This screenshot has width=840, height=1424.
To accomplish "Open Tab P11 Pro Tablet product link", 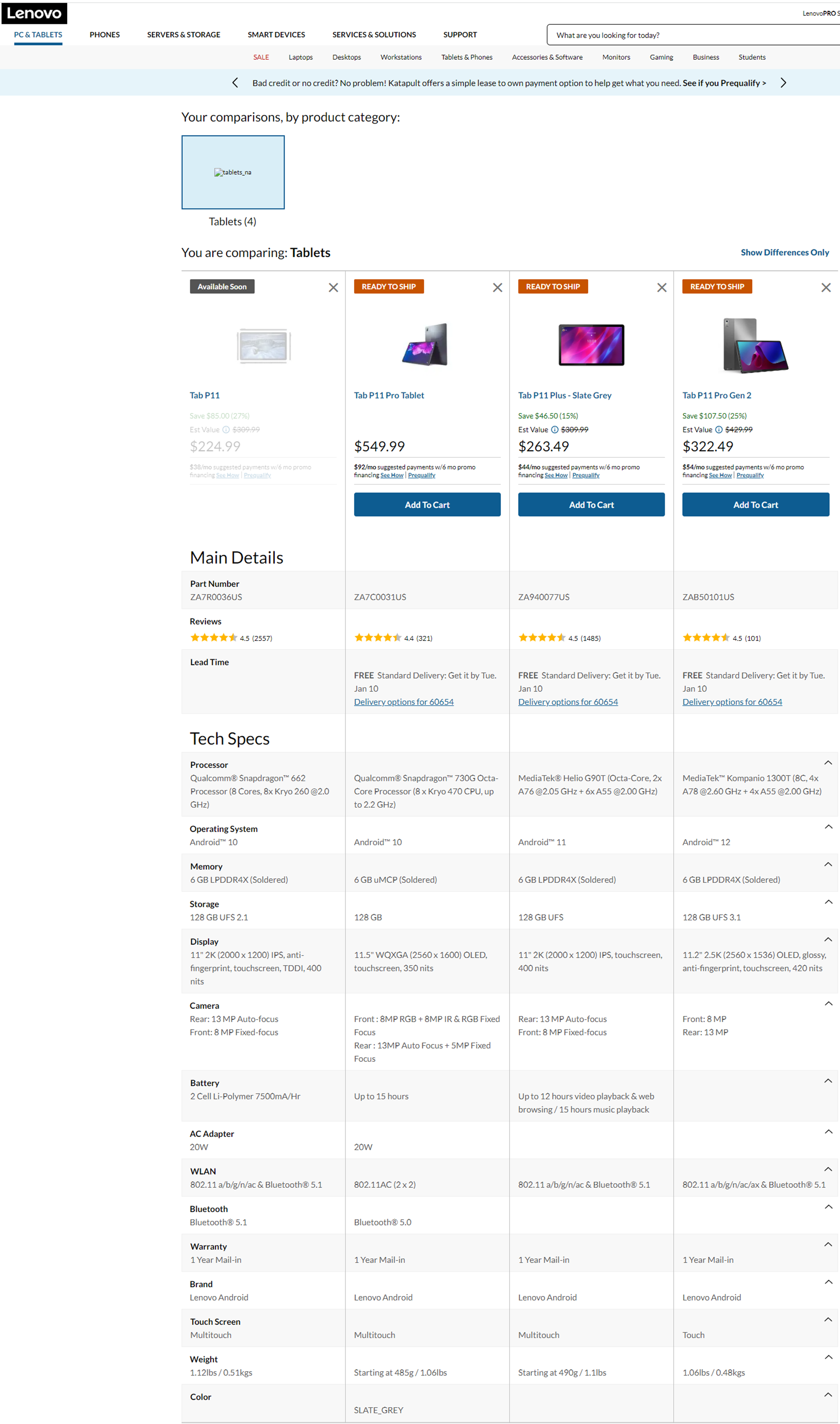I will coord(389,395).
